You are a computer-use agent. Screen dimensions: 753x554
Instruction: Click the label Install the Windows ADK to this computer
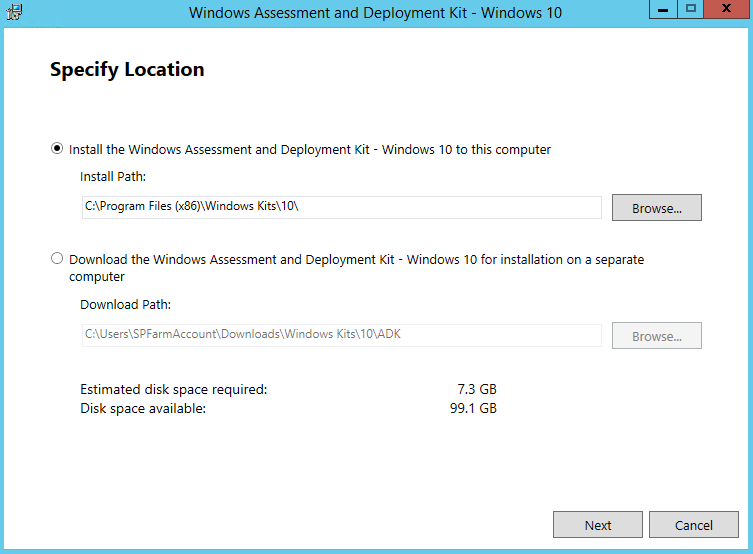310,149
